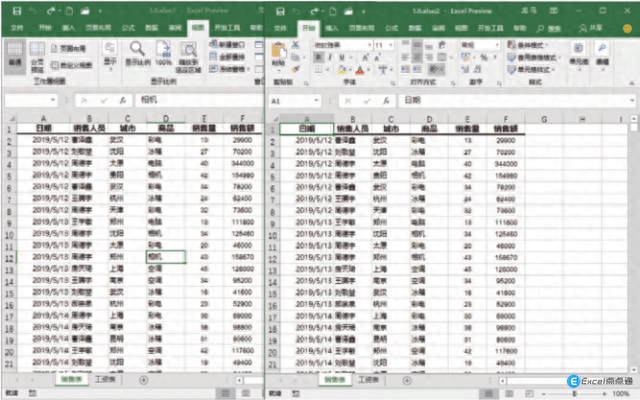Viewport: 640px width, 400px height.
Task: Click redo arrow in right window toolbar
Action: coord(314,11)
